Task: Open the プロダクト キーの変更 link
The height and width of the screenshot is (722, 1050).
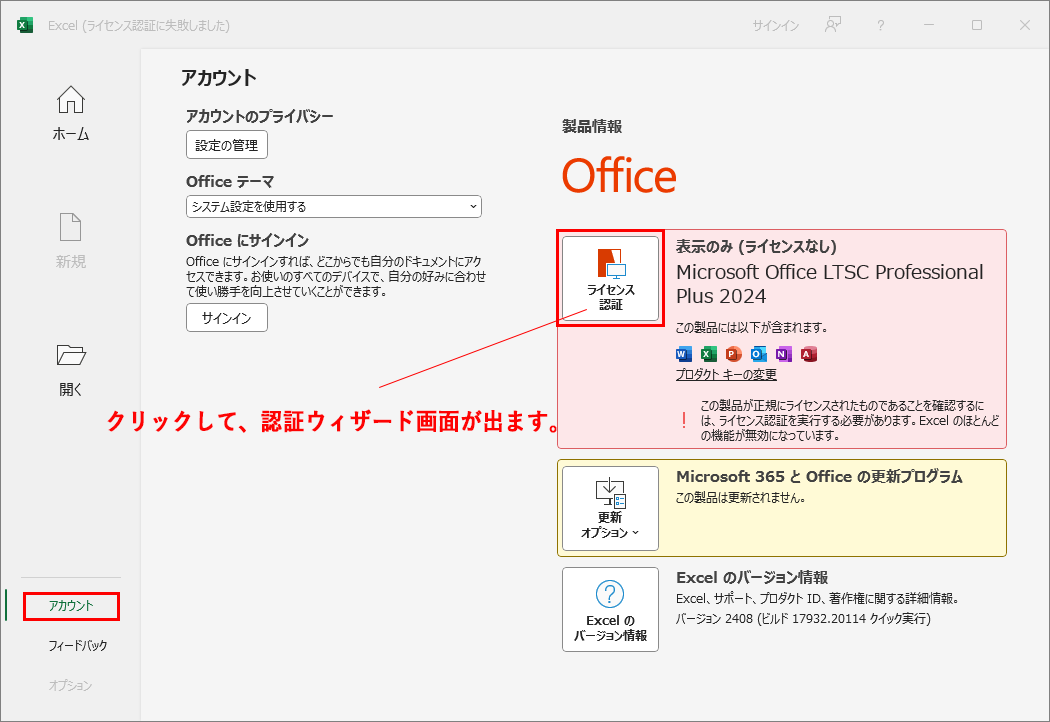Action: click(x=726, y=374)
